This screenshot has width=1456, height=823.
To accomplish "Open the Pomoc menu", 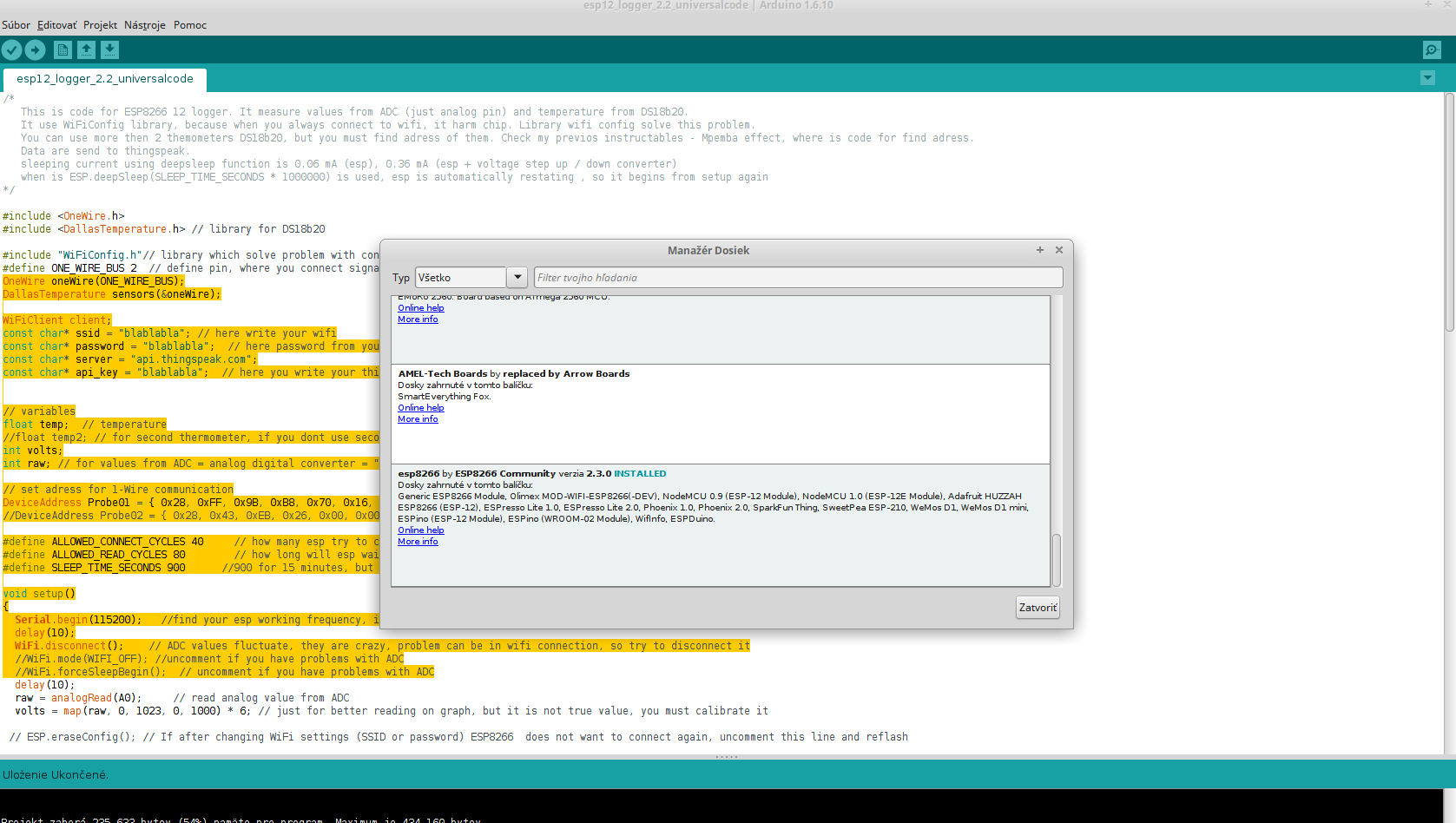I will pyautogui.click(x=190, y=25).
